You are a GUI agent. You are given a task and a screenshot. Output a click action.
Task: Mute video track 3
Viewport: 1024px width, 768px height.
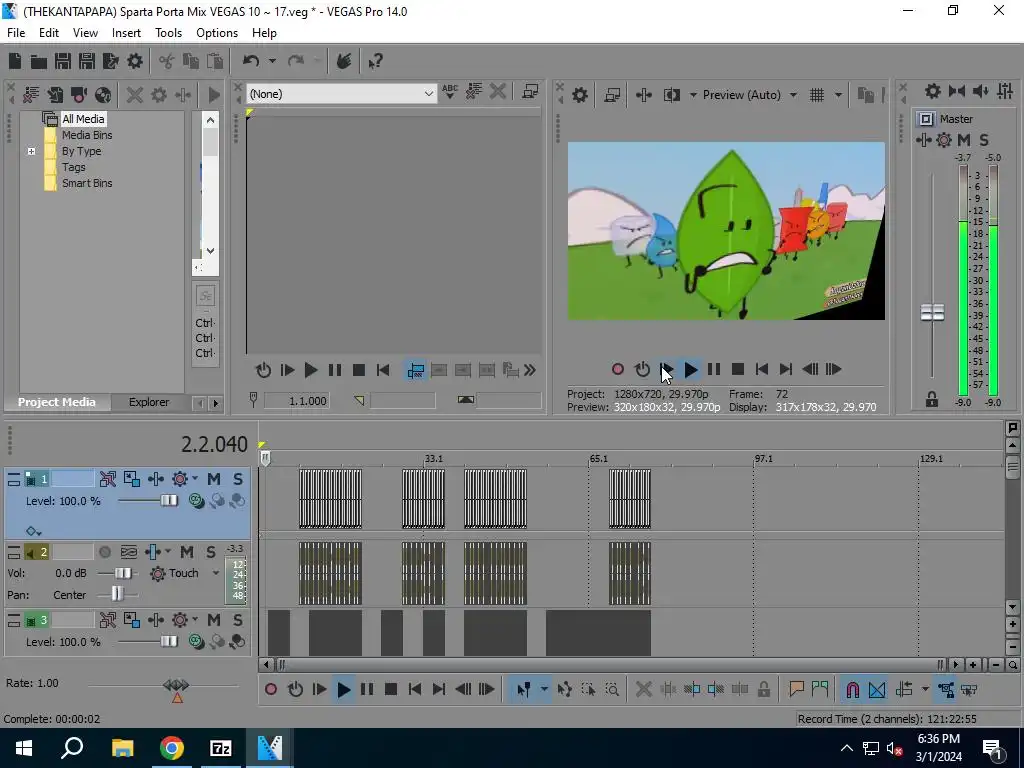coord(214,620)
